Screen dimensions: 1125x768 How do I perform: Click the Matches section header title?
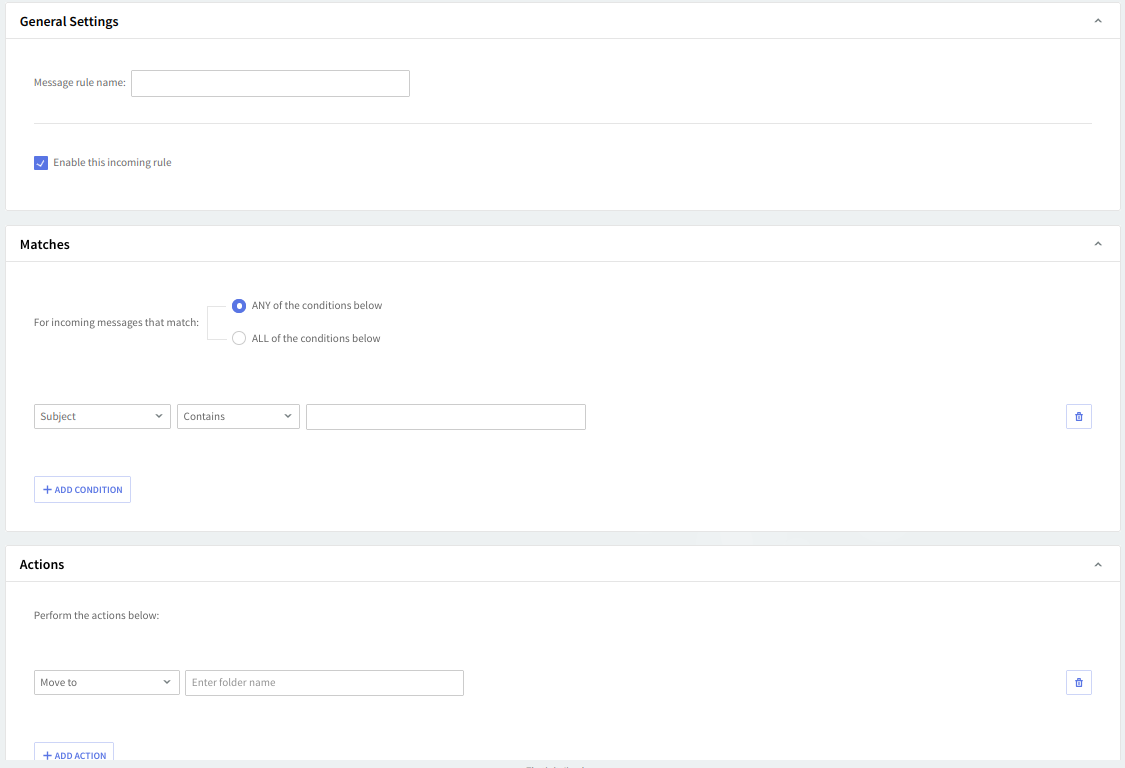click(45, 244)
